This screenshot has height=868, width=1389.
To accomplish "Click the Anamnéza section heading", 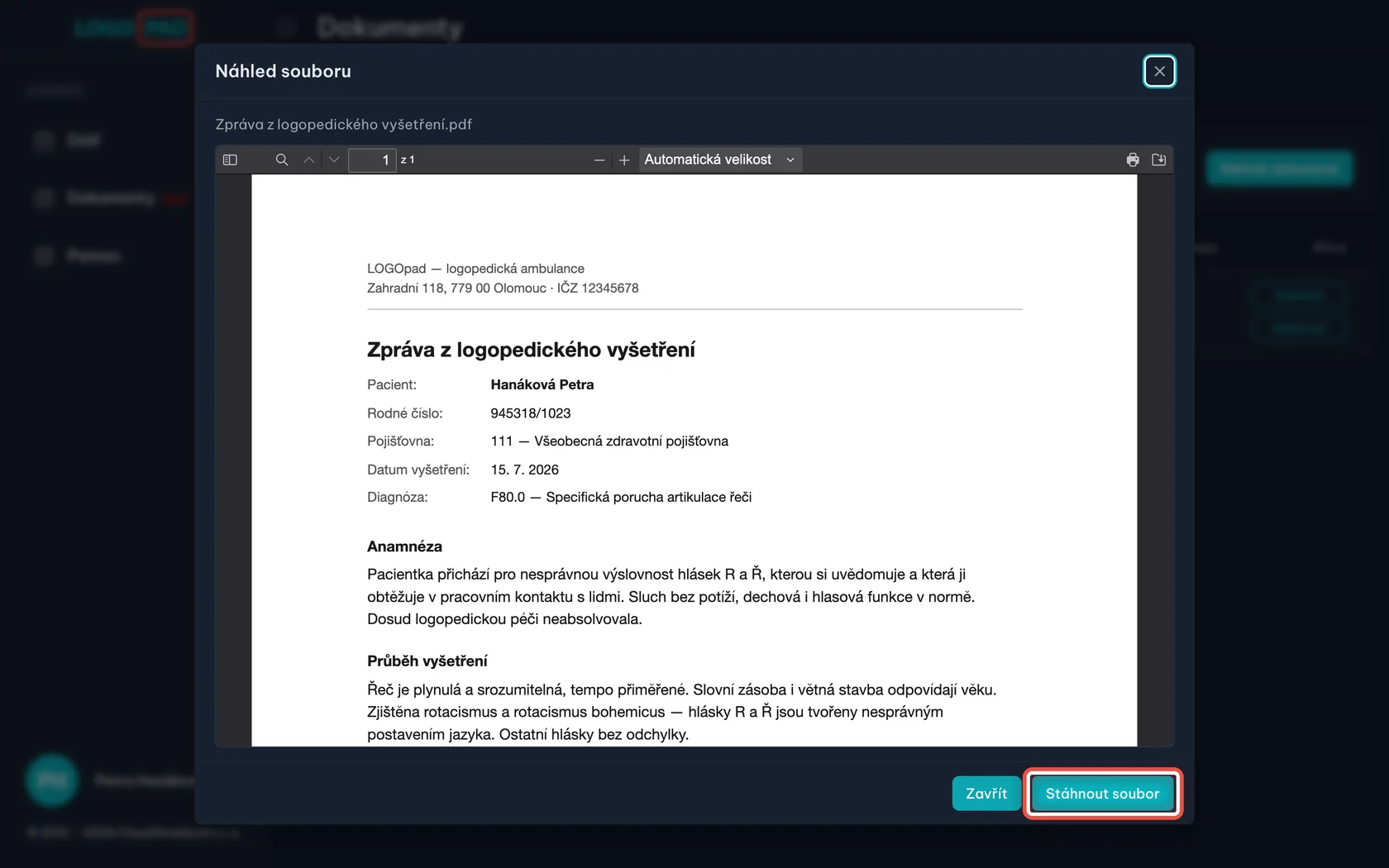I will 404,546.
